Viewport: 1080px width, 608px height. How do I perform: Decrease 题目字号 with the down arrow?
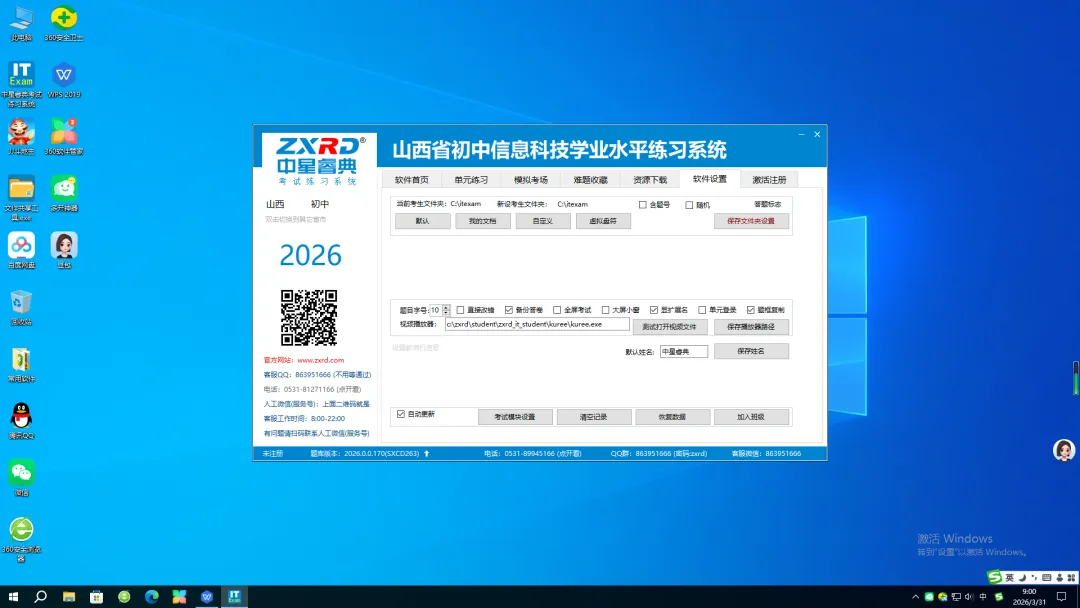(x=446, y=313)
